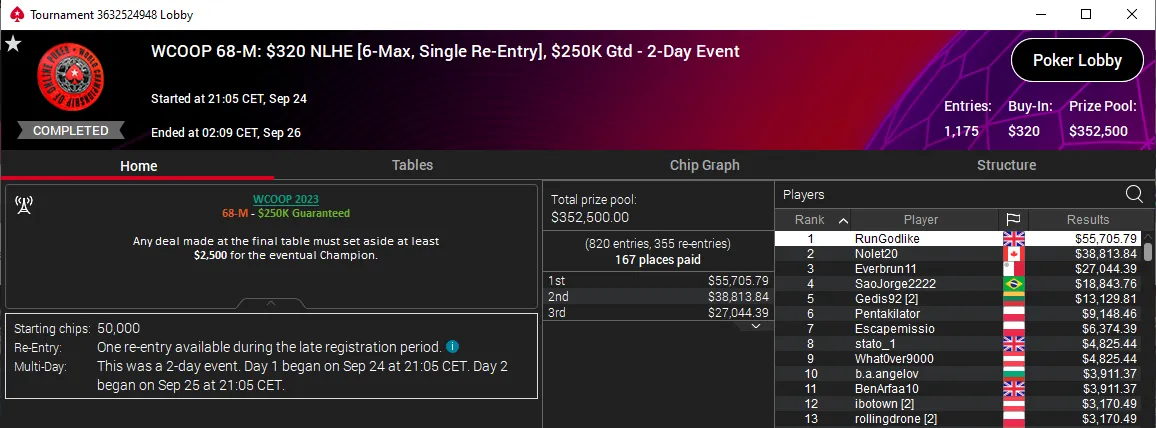Open the player search magnifier icon
This screenshot has height=428, width=1156.
(x=1134, y=194)
